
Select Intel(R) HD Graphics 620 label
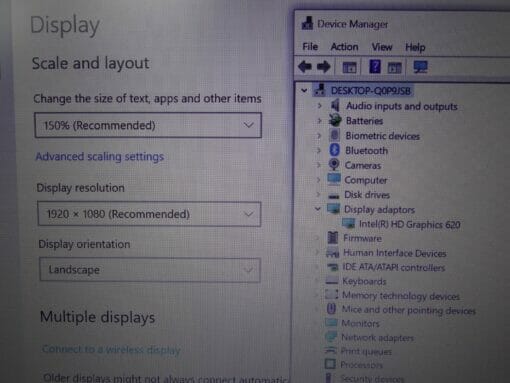(x=410, y=224)
